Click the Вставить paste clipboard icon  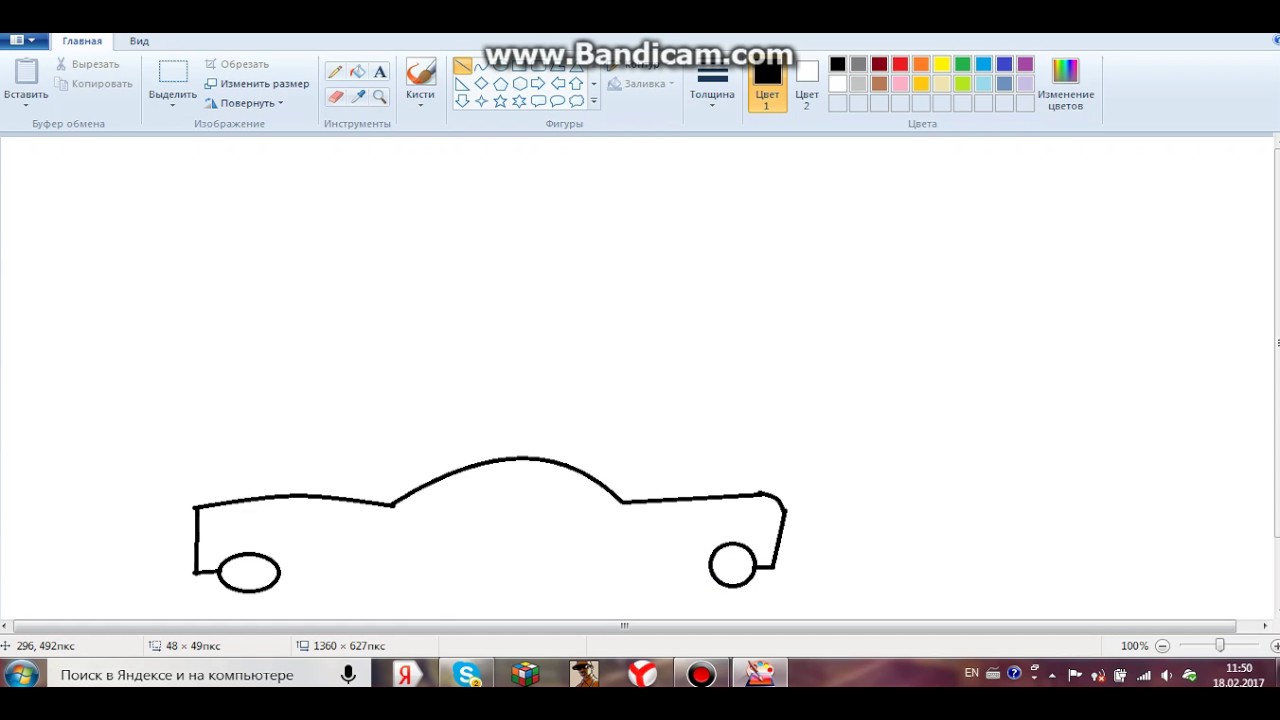[26, 72]
